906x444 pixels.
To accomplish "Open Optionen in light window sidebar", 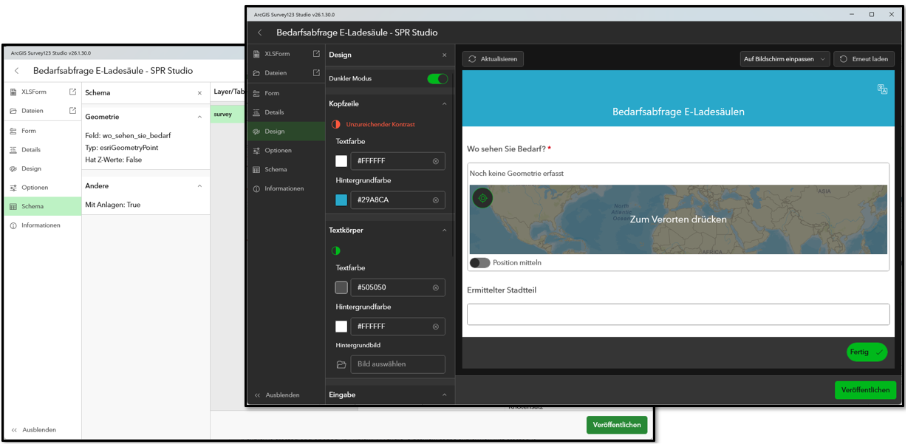I will [43, 187].
